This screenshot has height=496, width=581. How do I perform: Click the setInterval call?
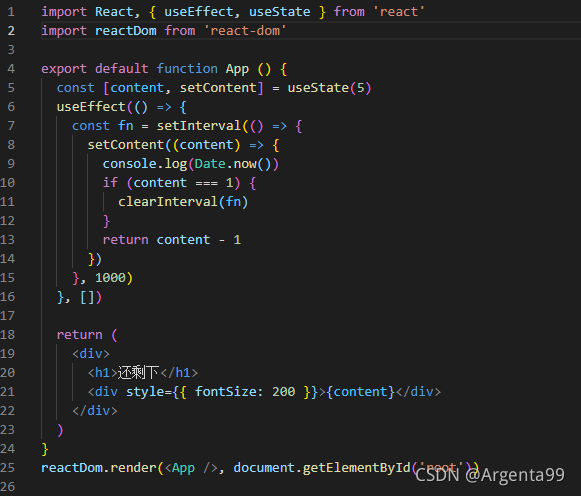click(x=199, y=126)
